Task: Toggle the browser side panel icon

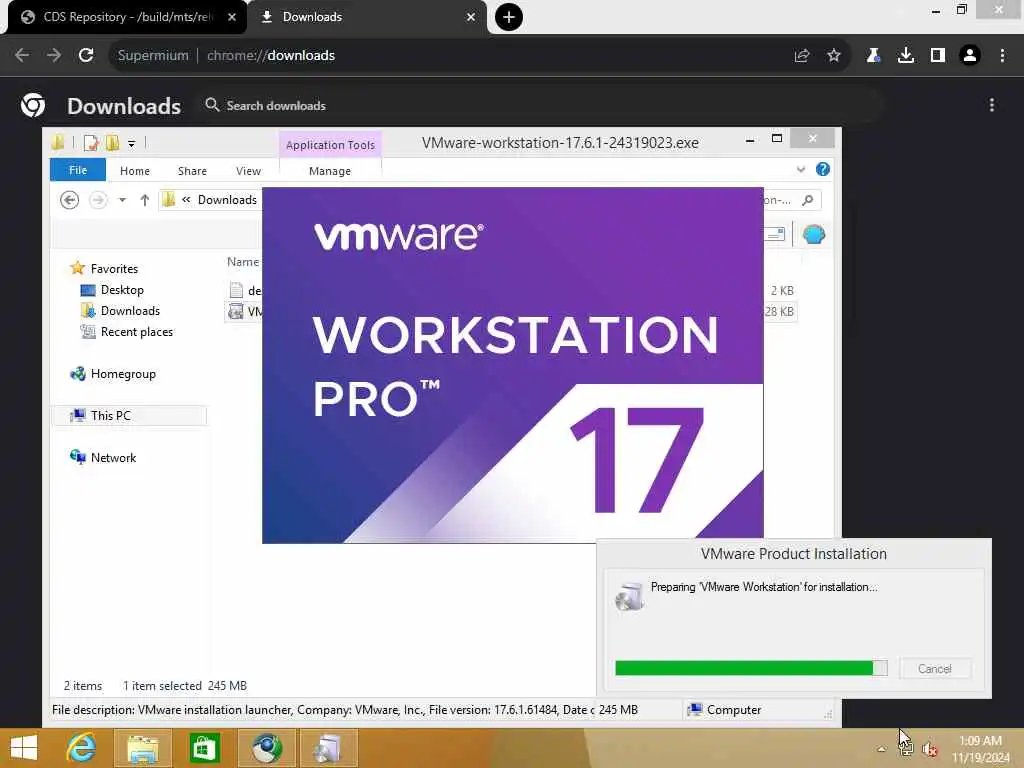Action: pyautogui.click(x=938, y=56)
